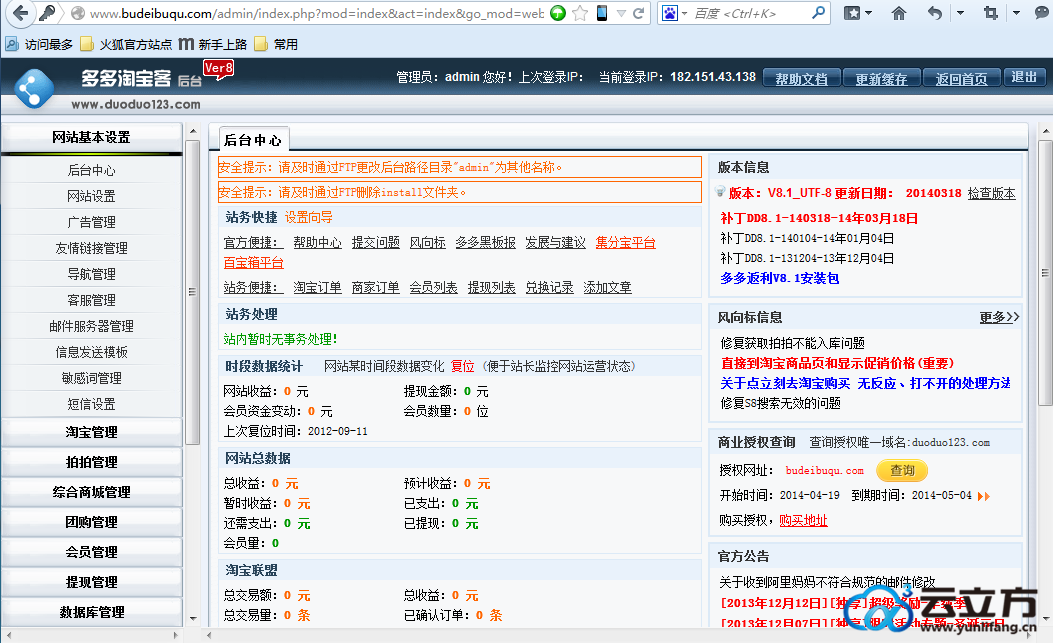Expand the 网站基本设置 sidebar section
The height and width of the screenshot is (643, 1053).
(91, 138)
